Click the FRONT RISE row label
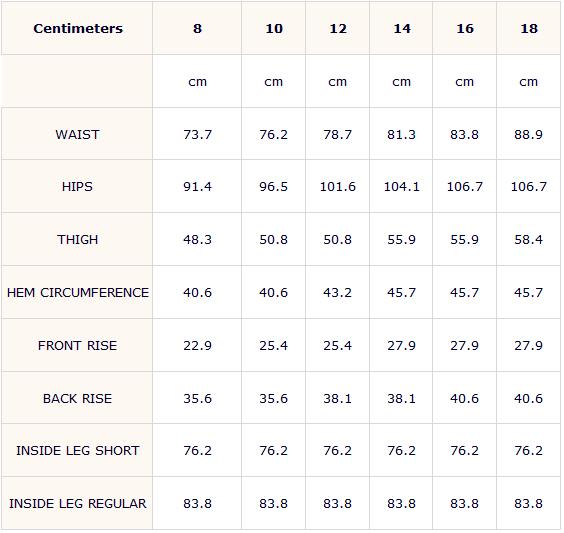The width and height of the screenshot is (564, 533). pos(77,346)
